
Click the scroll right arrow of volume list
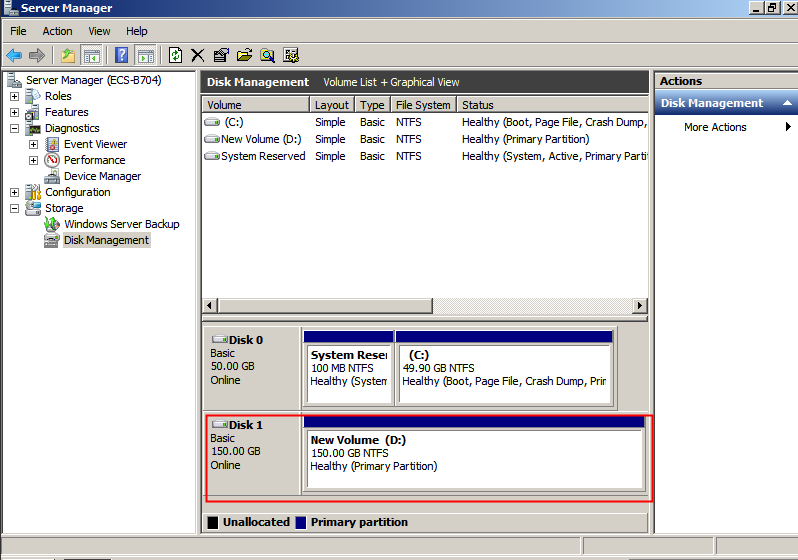tap(640, 305)
